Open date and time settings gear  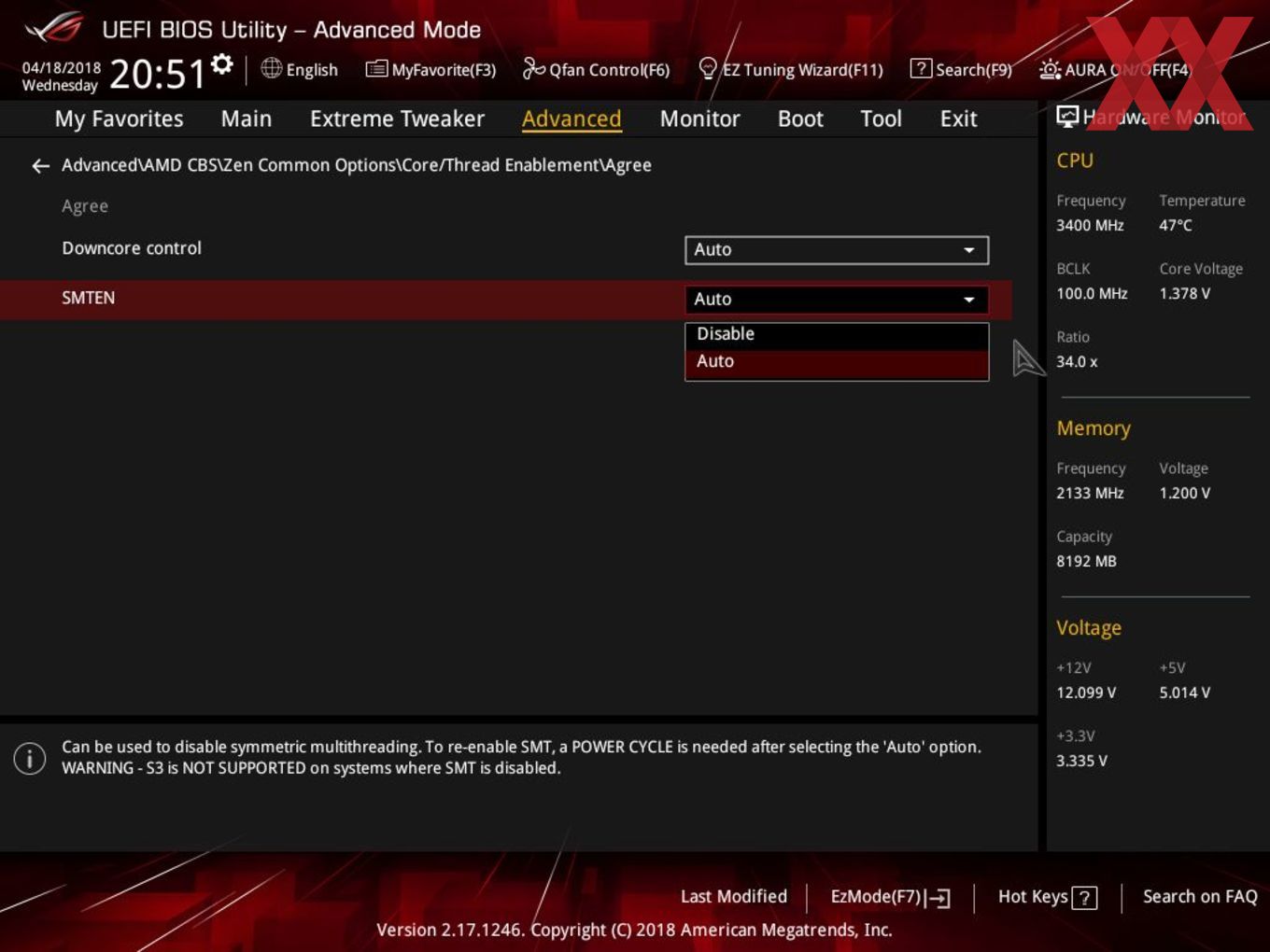coord(222,64)
